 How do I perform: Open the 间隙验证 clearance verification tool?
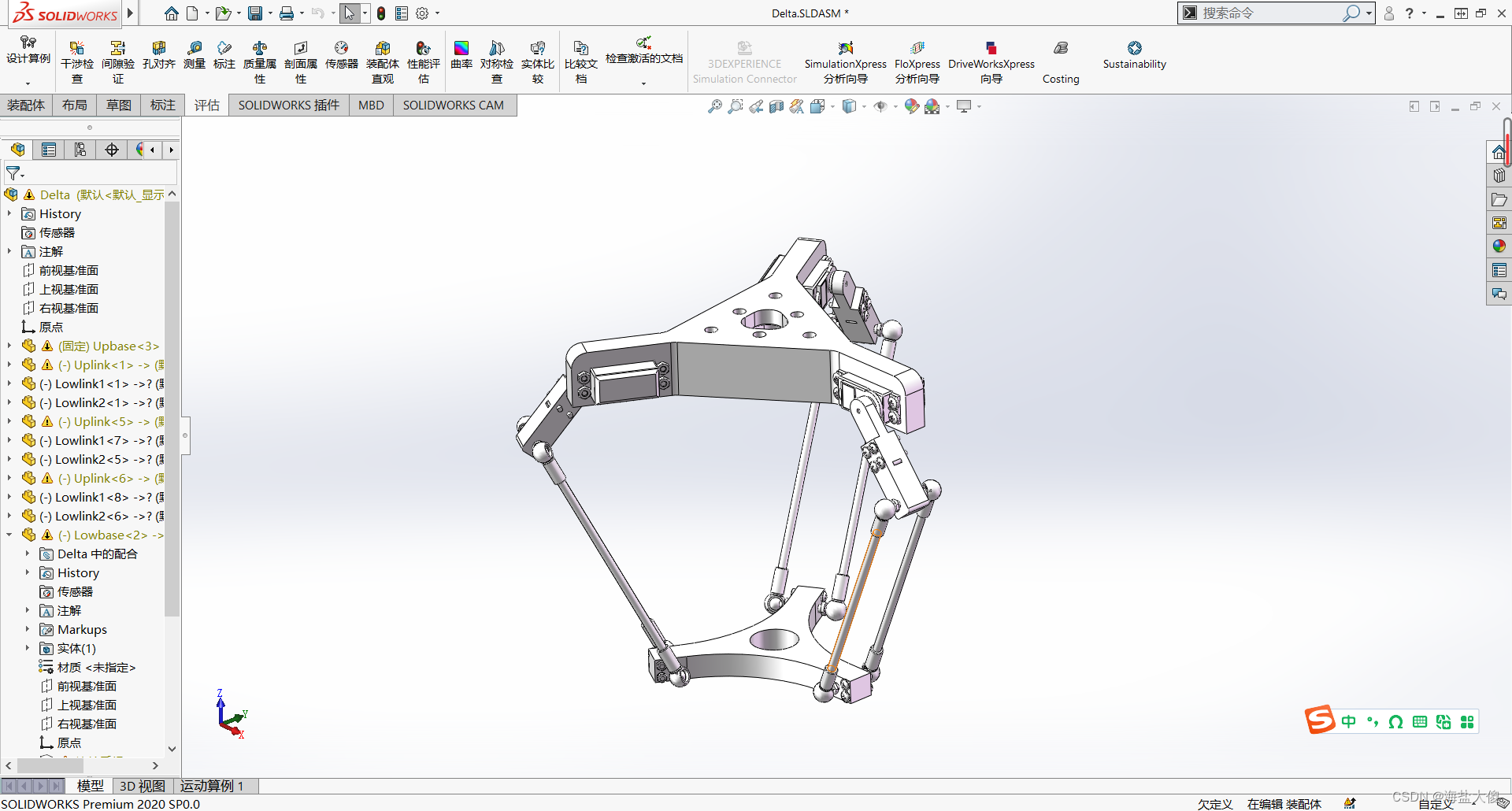[118, 61]
